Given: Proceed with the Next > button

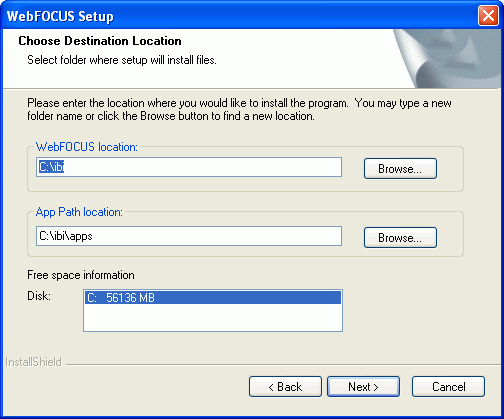Looking at the screenshot, I should 363,387.
